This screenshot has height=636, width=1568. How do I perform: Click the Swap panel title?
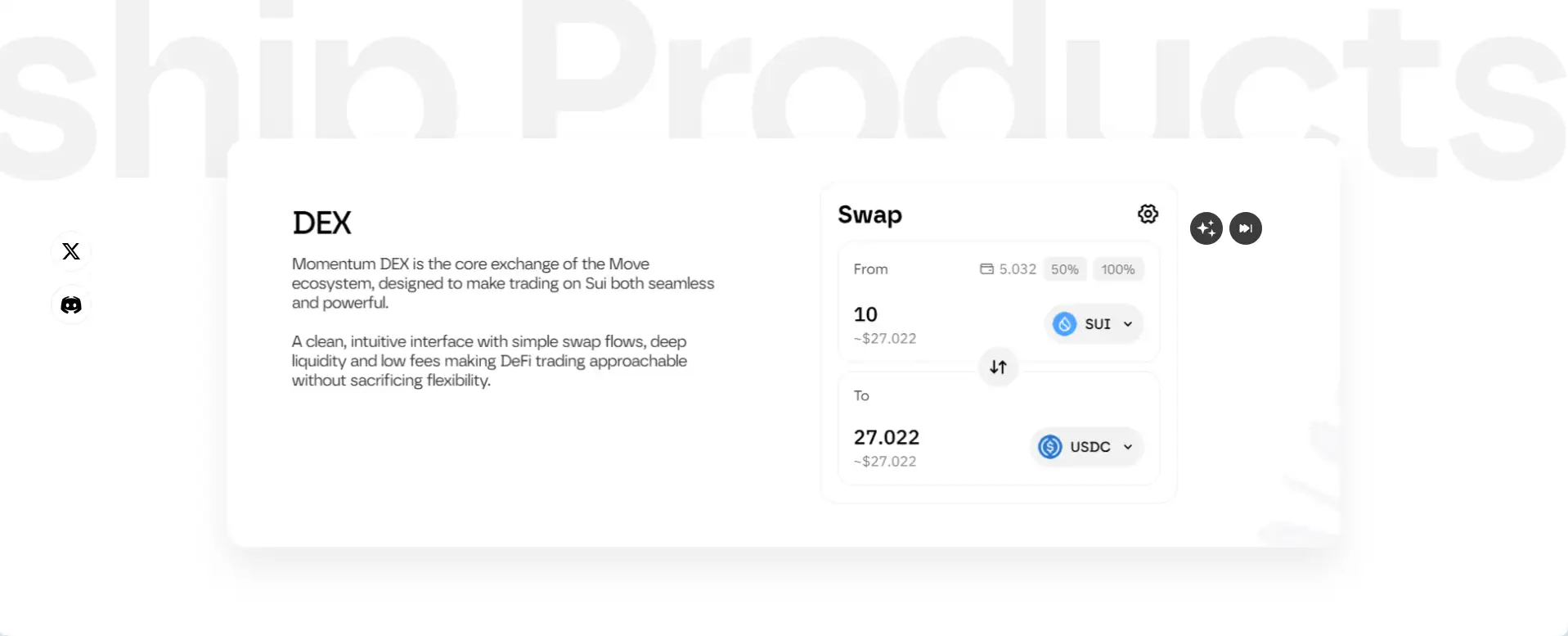[x=869, y=214]
